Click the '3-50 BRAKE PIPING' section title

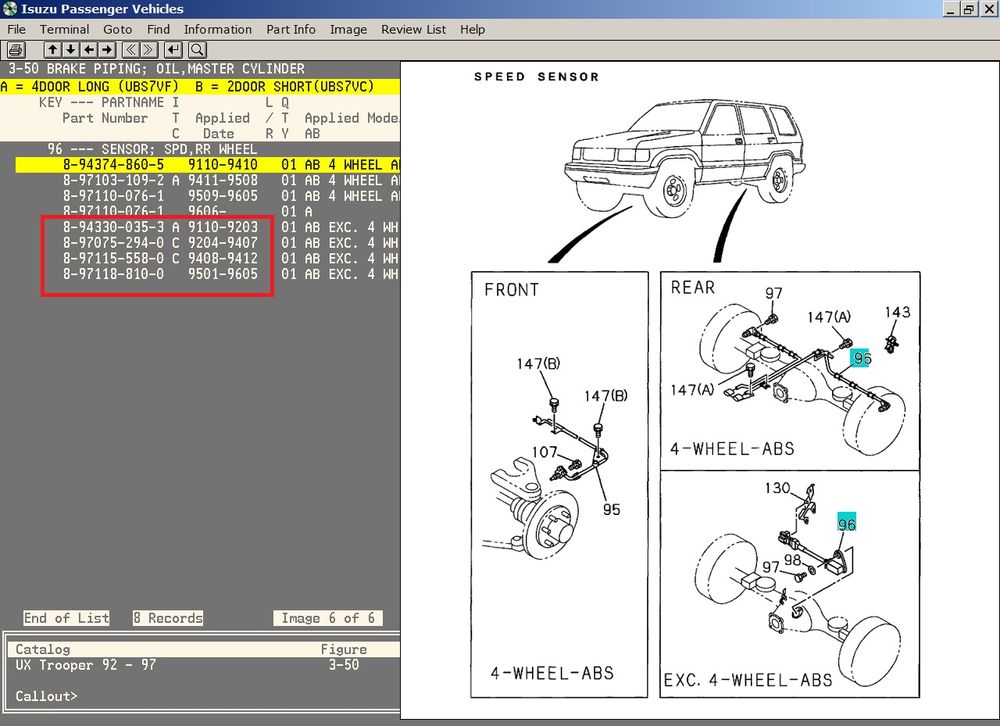156,68
